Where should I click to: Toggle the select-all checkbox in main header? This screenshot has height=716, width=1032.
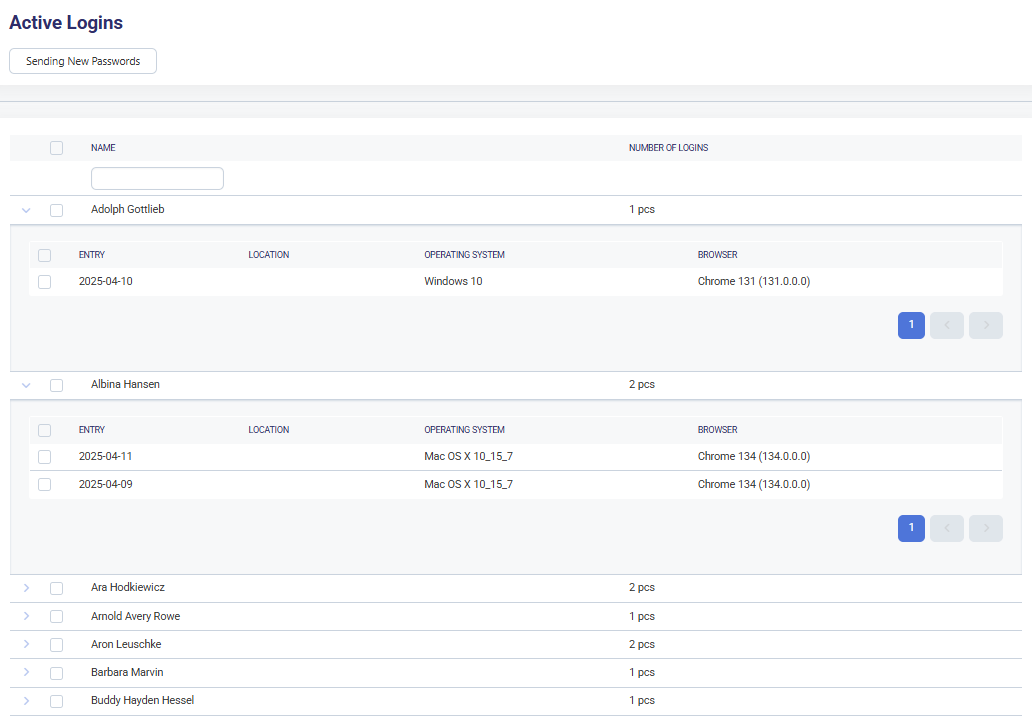point(57,148)
